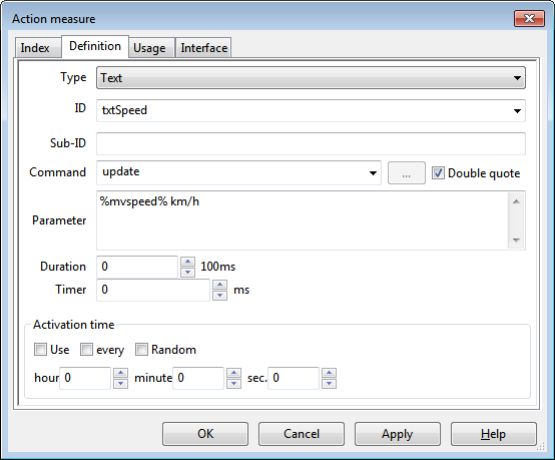Switch to the Usage tab
This screenshot has width=555, height=460.
pos(149,48)
